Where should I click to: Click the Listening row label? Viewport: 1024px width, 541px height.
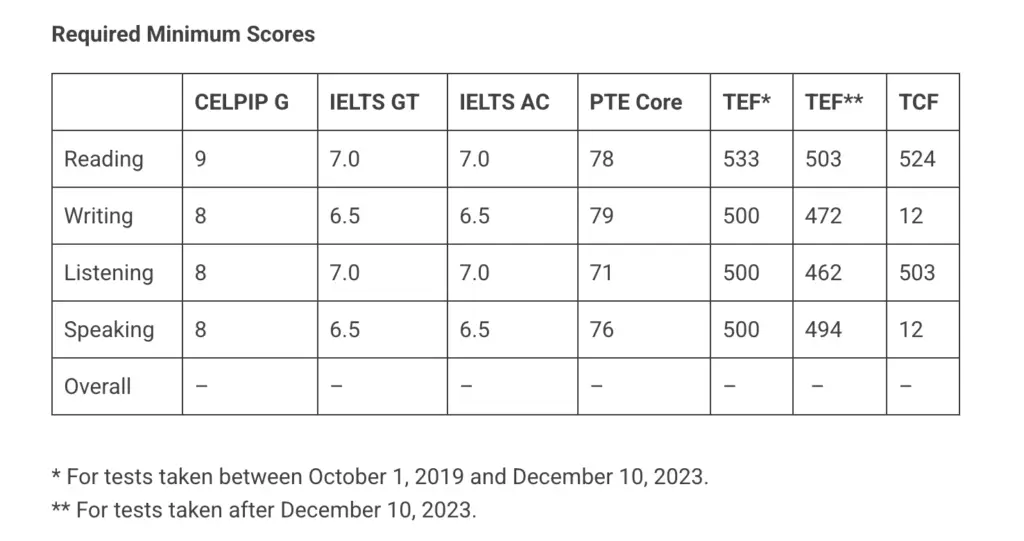click(x=109, y=273)
